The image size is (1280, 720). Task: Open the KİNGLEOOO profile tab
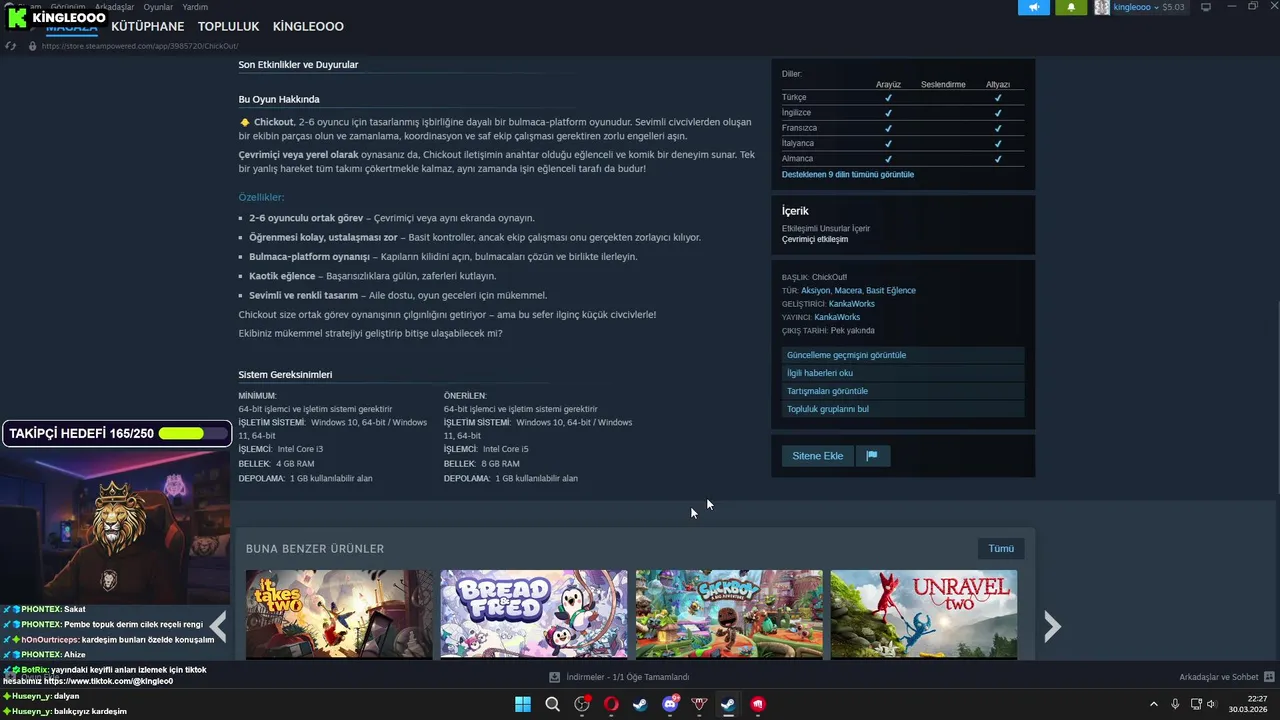[x=308, y=27]
